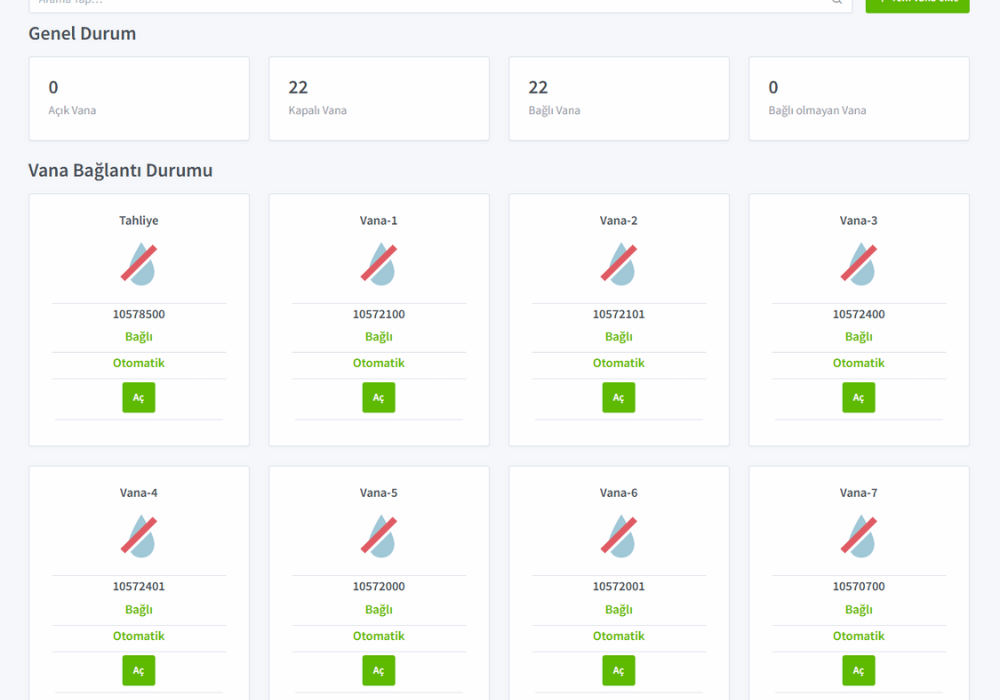1000x700 pixels.
Task: Click the Vana-7 crossed water drop icon
Action: coord(859,535)
